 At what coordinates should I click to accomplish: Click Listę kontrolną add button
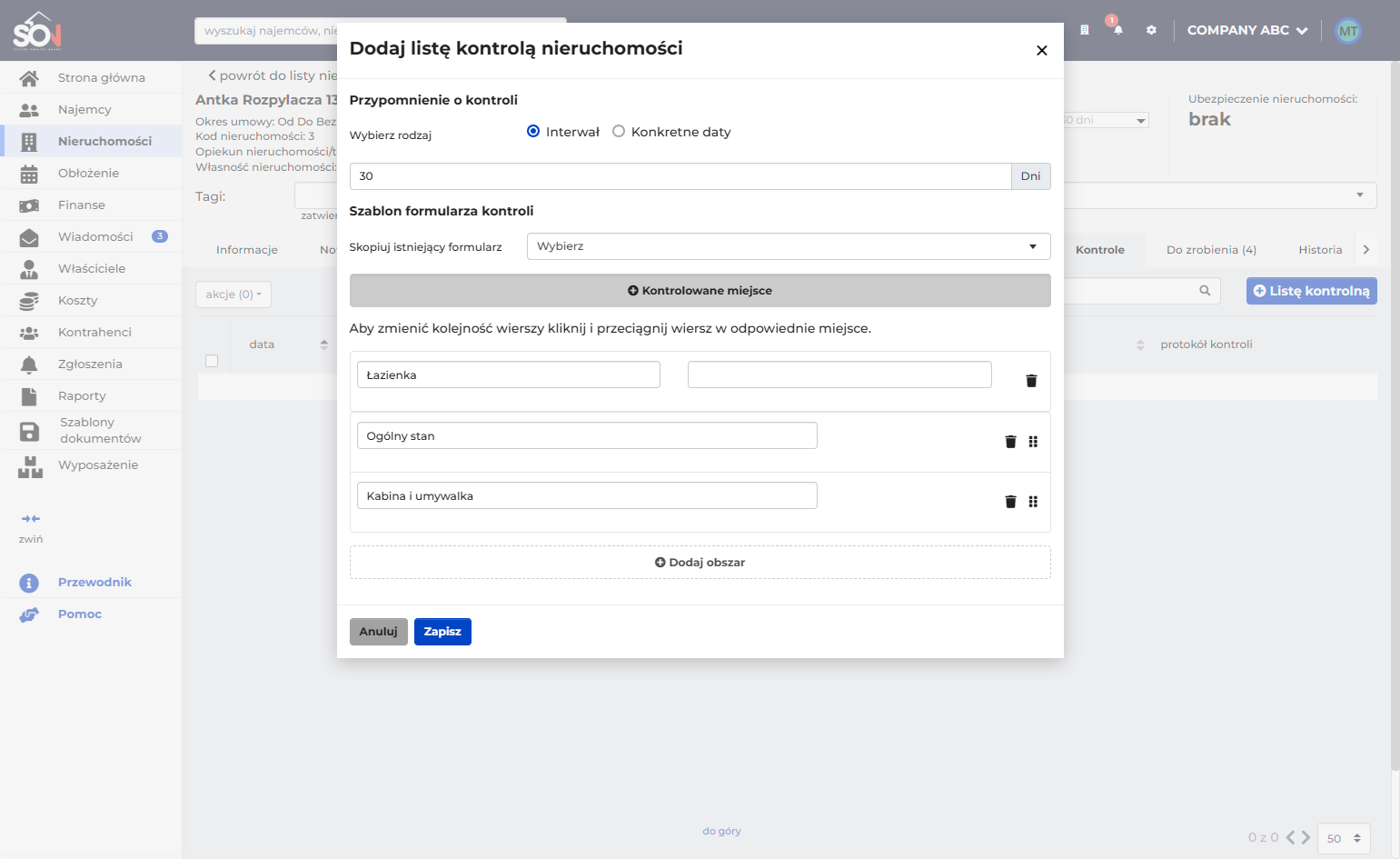click(1311, 291)
